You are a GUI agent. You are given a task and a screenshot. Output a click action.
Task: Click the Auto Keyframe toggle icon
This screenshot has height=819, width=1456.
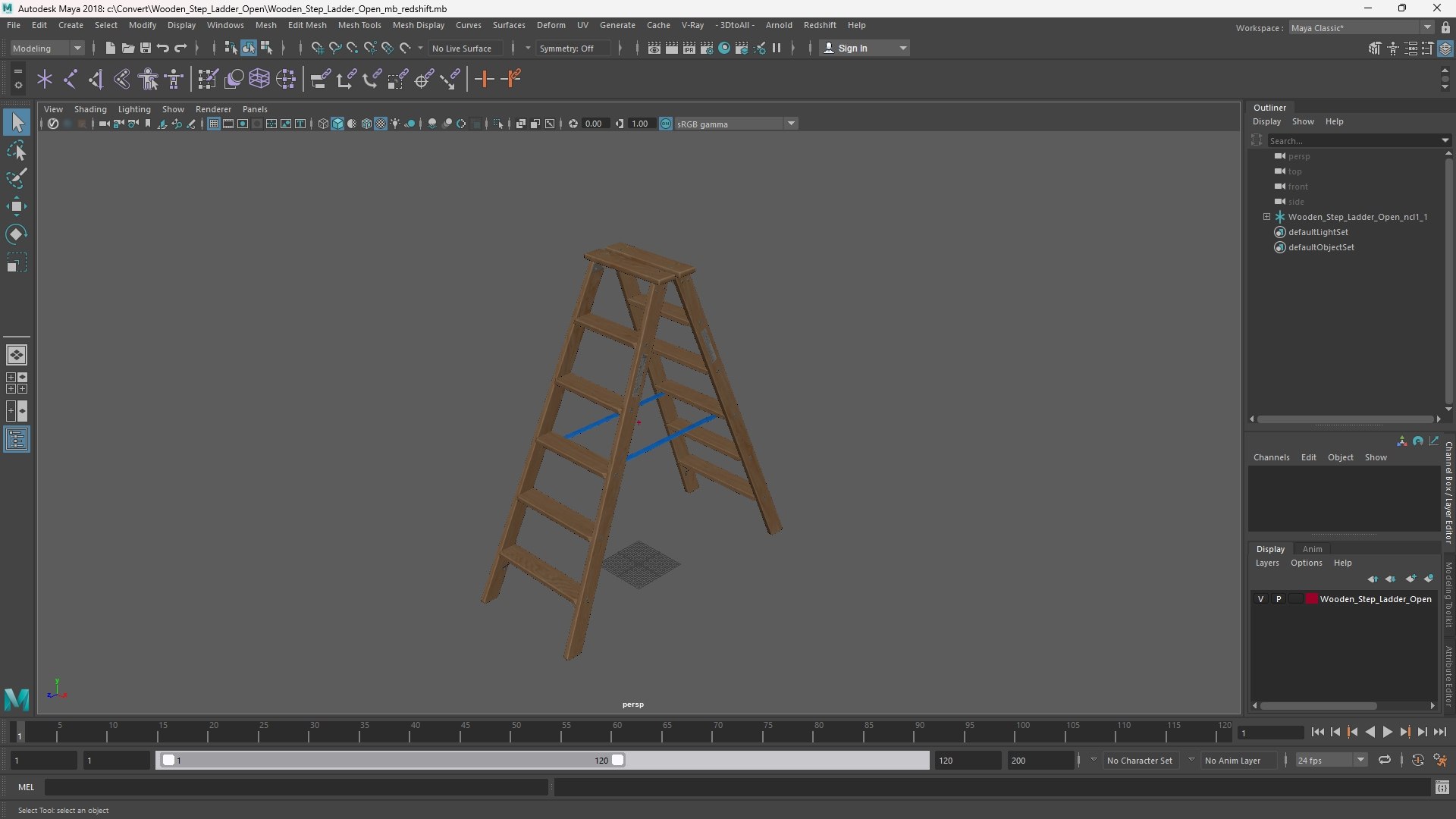(1417, 760)
